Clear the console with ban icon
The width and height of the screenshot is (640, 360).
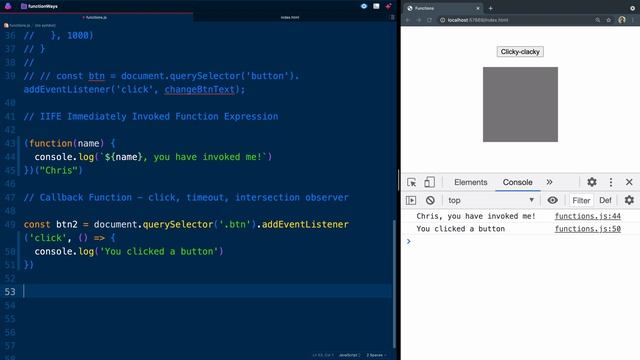pyautogui.click(x=430, y=200)
